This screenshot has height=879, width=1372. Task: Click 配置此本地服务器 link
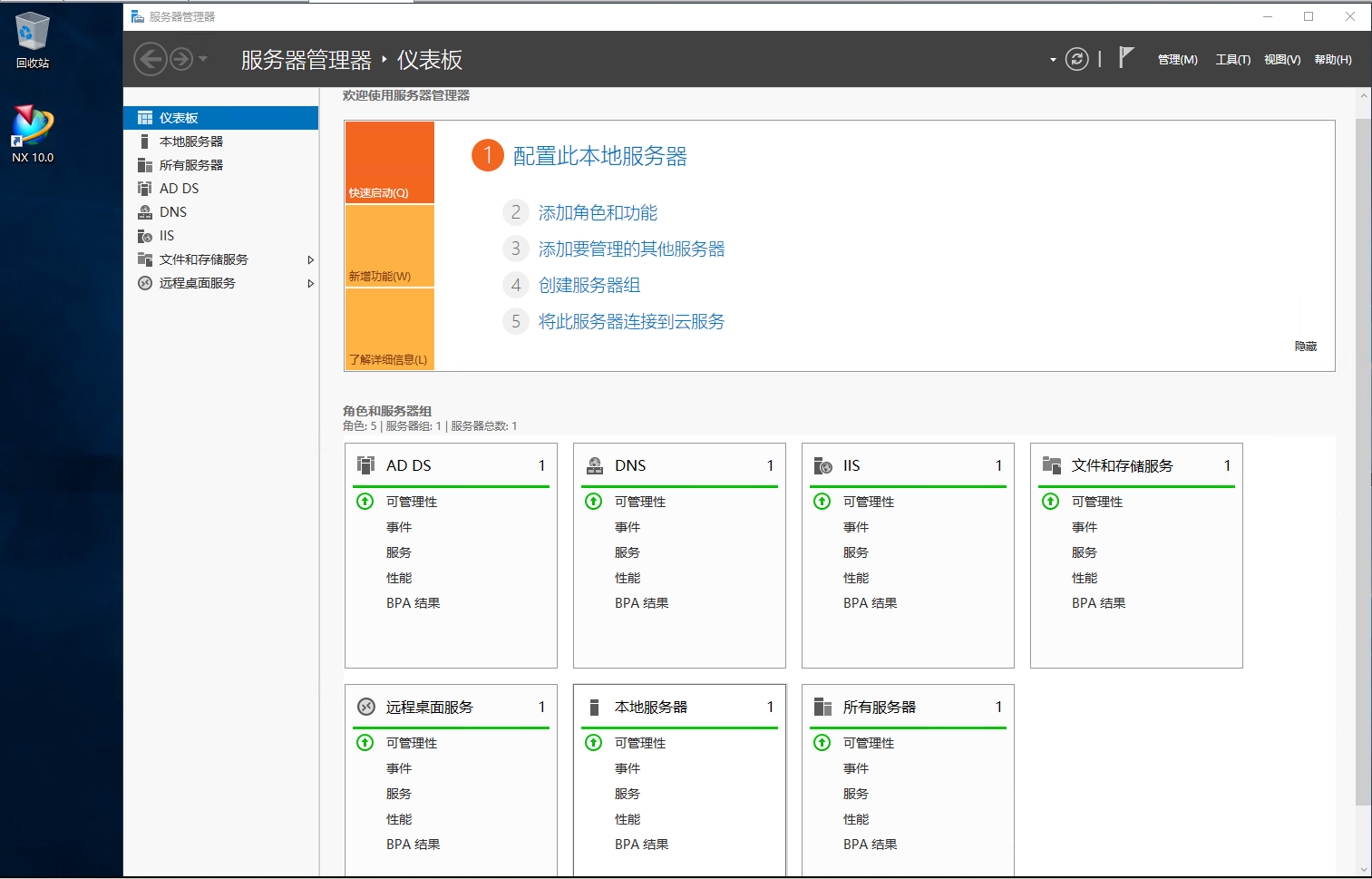[599, 156]
